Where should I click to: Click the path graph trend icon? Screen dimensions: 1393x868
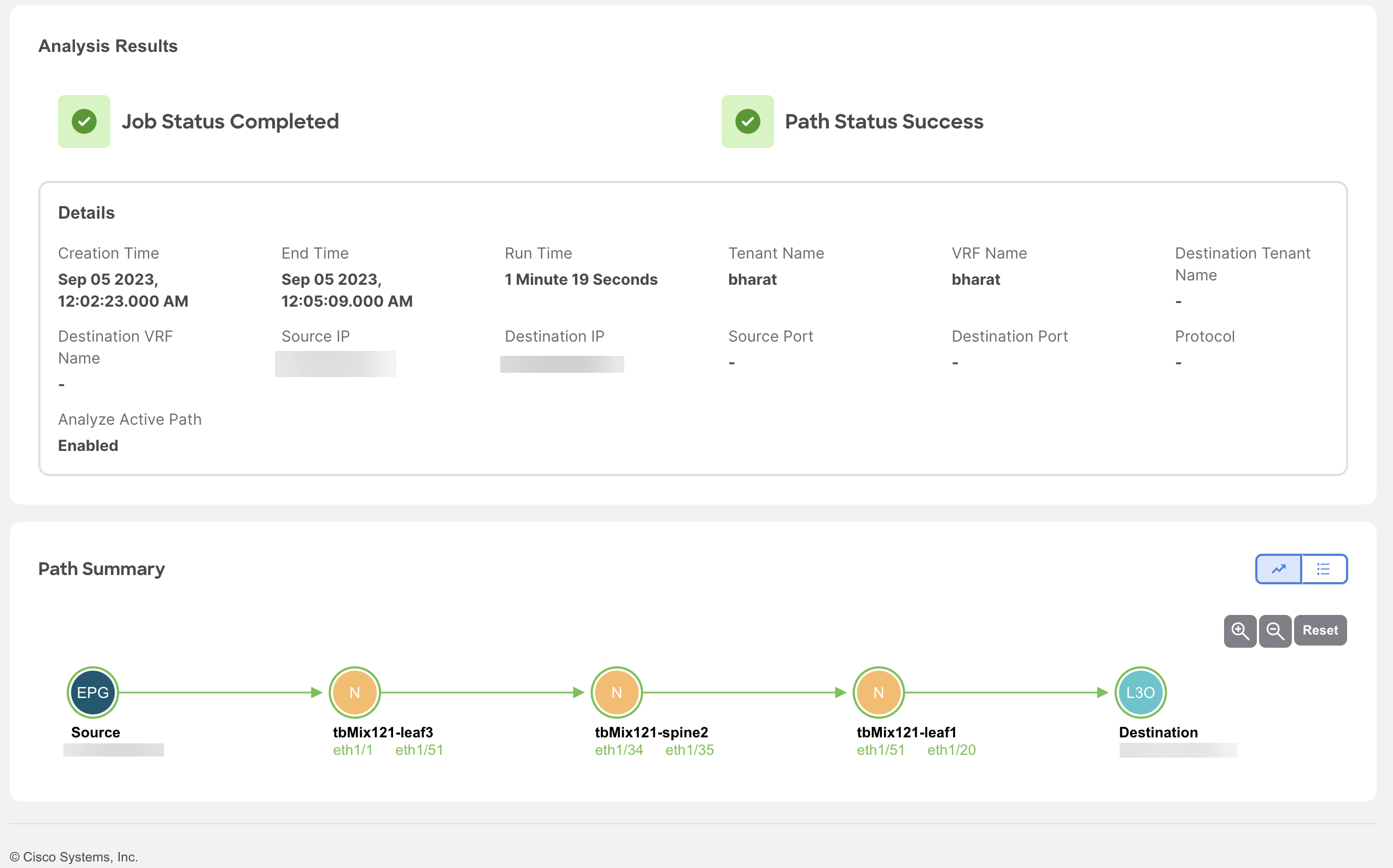point(1279,569)
